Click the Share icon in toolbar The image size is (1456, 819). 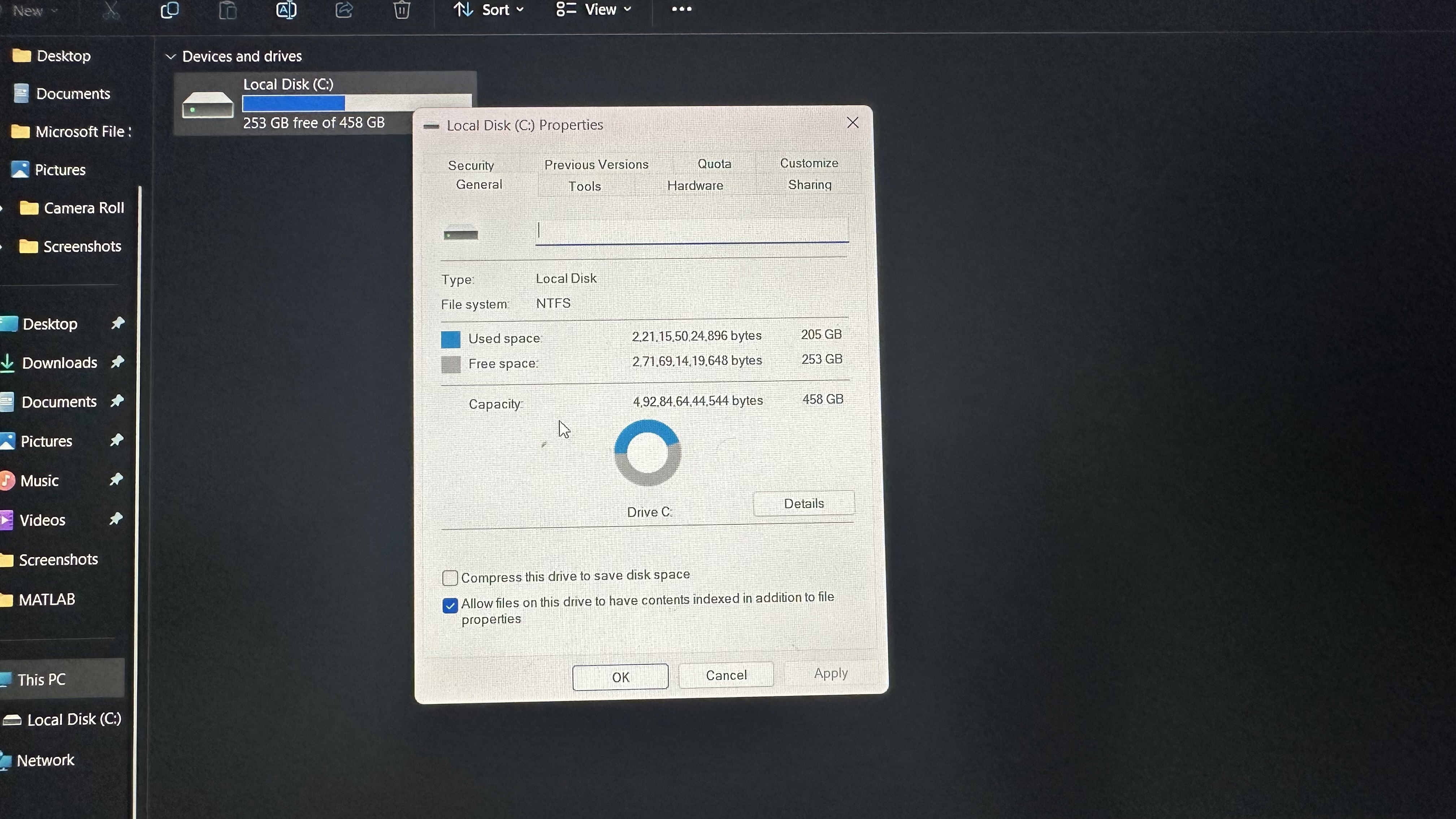tap(344, 10)
